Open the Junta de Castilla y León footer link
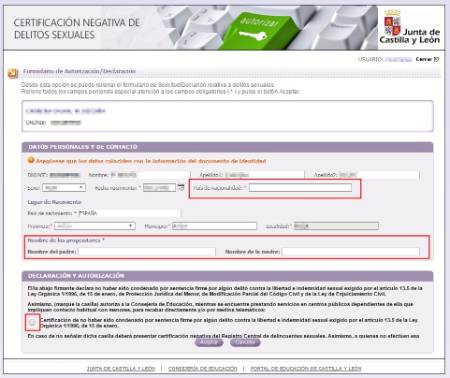The image size is (450, 378). coord(121,369)
